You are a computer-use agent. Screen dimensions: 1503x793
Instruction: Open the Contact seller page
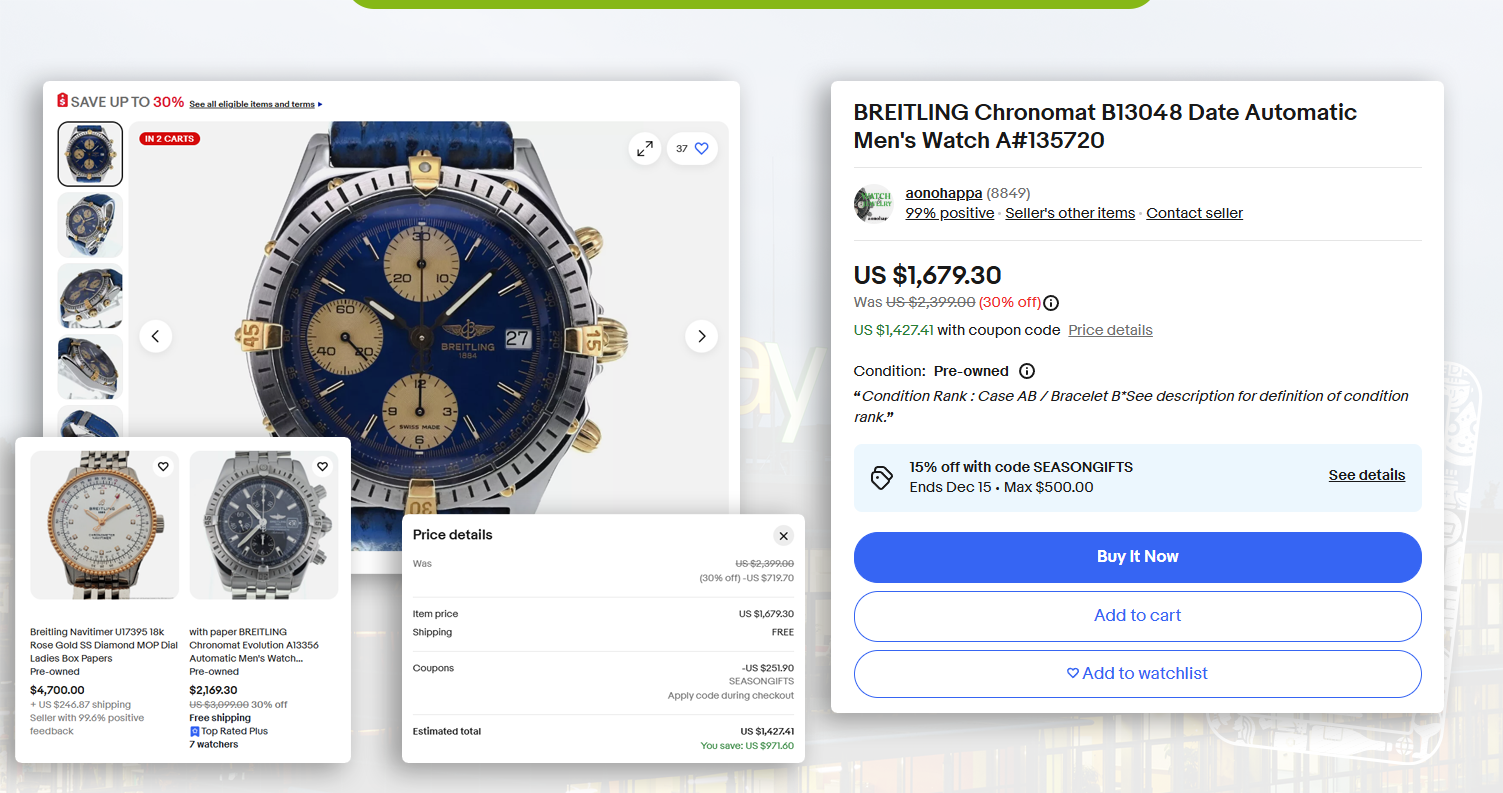[x=1194, y=213]
